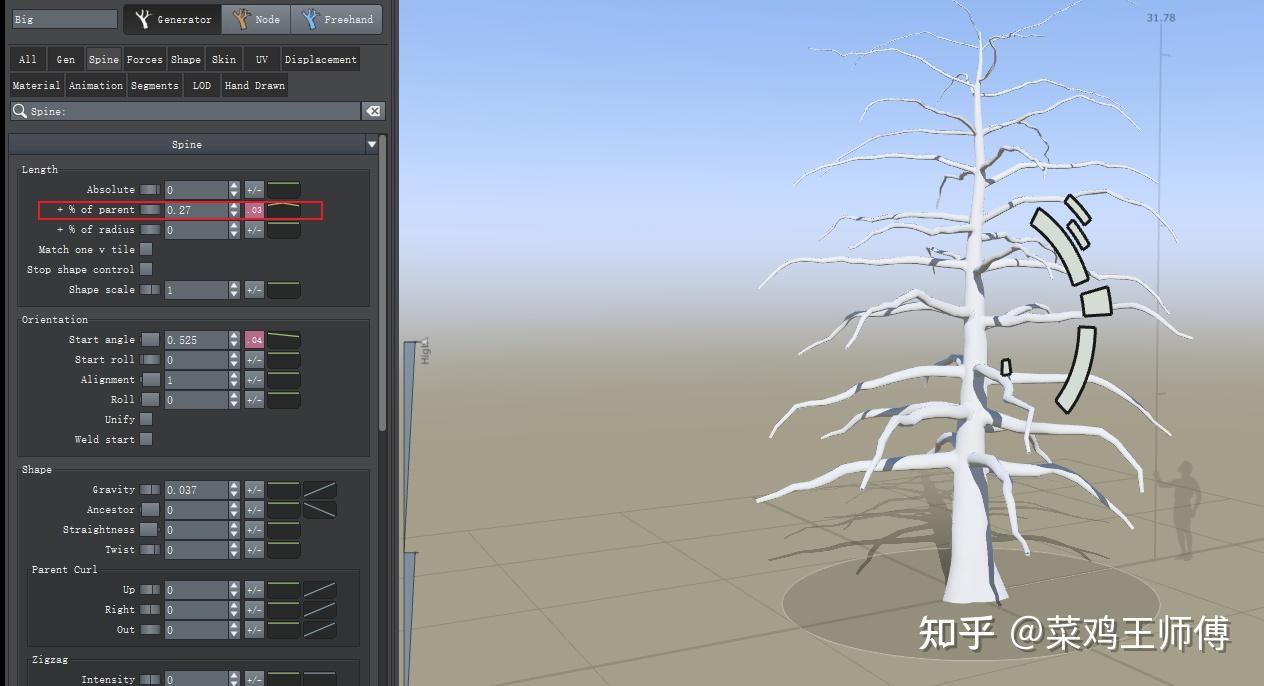The width and height of the screenshot is (1264, 686).
Task: Click the Orientation section header
Action: tap(55, 319)
